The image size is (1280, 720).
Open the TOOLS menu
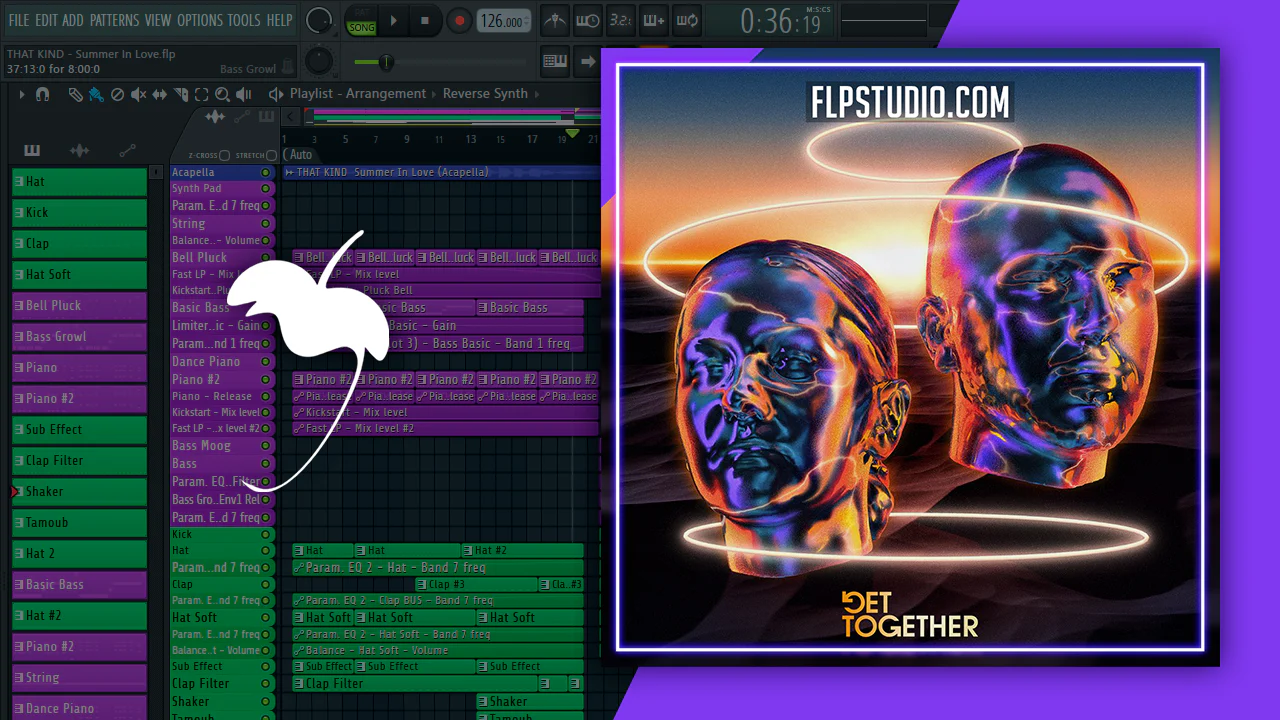click(x=244, y=20)
